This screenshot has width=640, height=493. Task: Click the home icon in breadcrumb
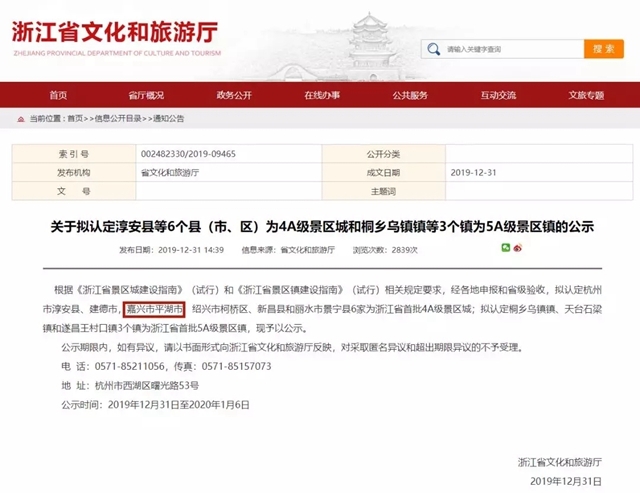click(x=20, y=118)
